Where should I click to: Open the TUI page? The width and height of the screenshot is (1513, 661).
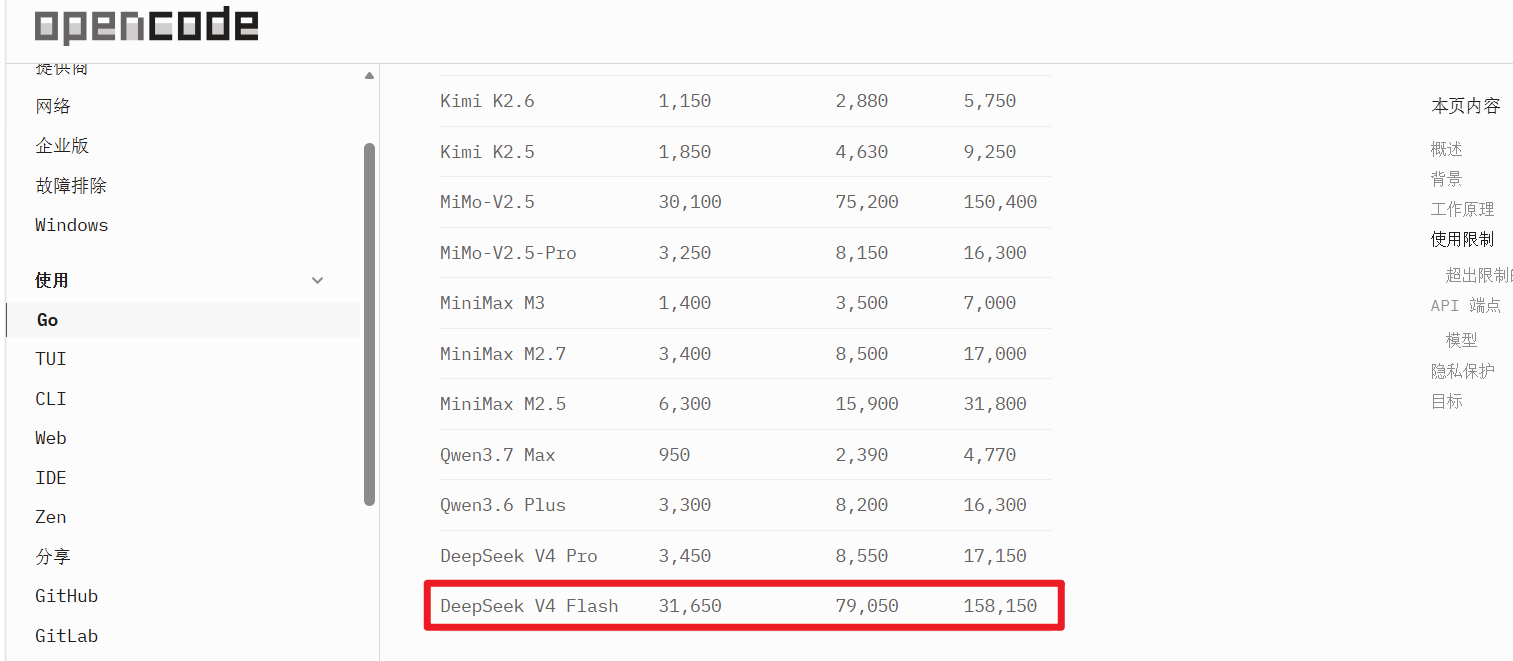tap(51, 359)
